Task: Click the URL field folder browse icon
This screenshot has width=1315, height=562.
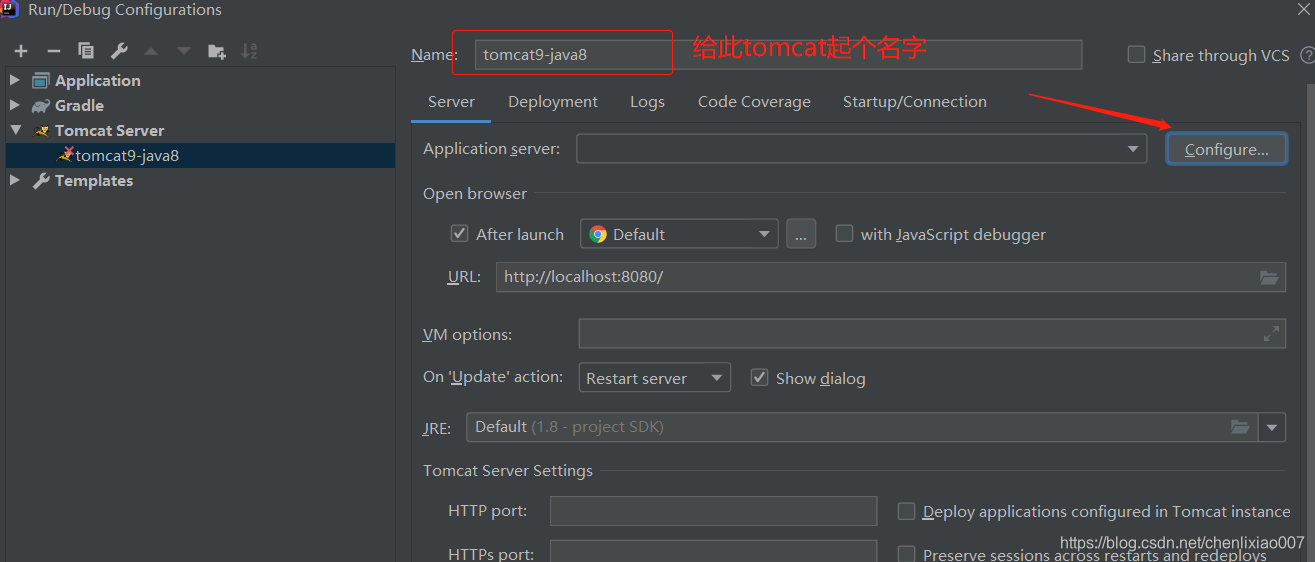Action: point(1269,277)
